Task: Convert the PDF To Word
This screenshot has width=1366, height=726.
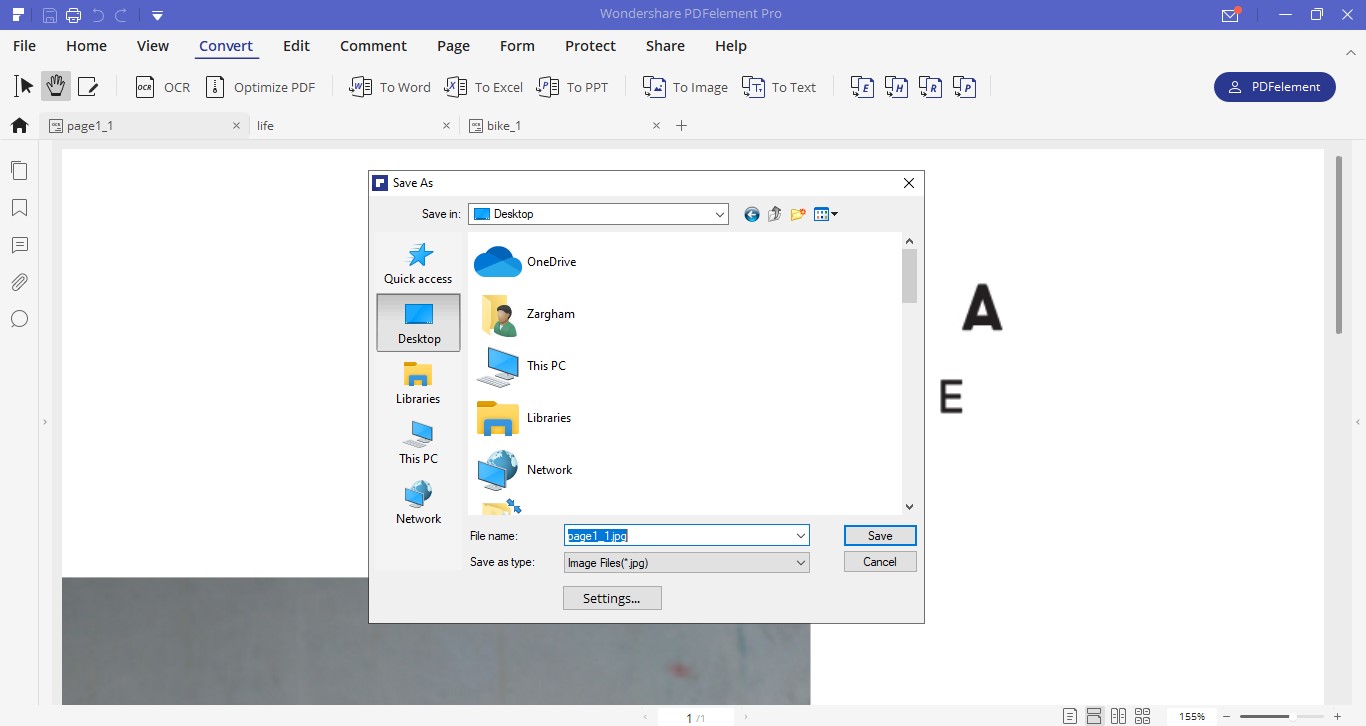Action: [390, 87]
